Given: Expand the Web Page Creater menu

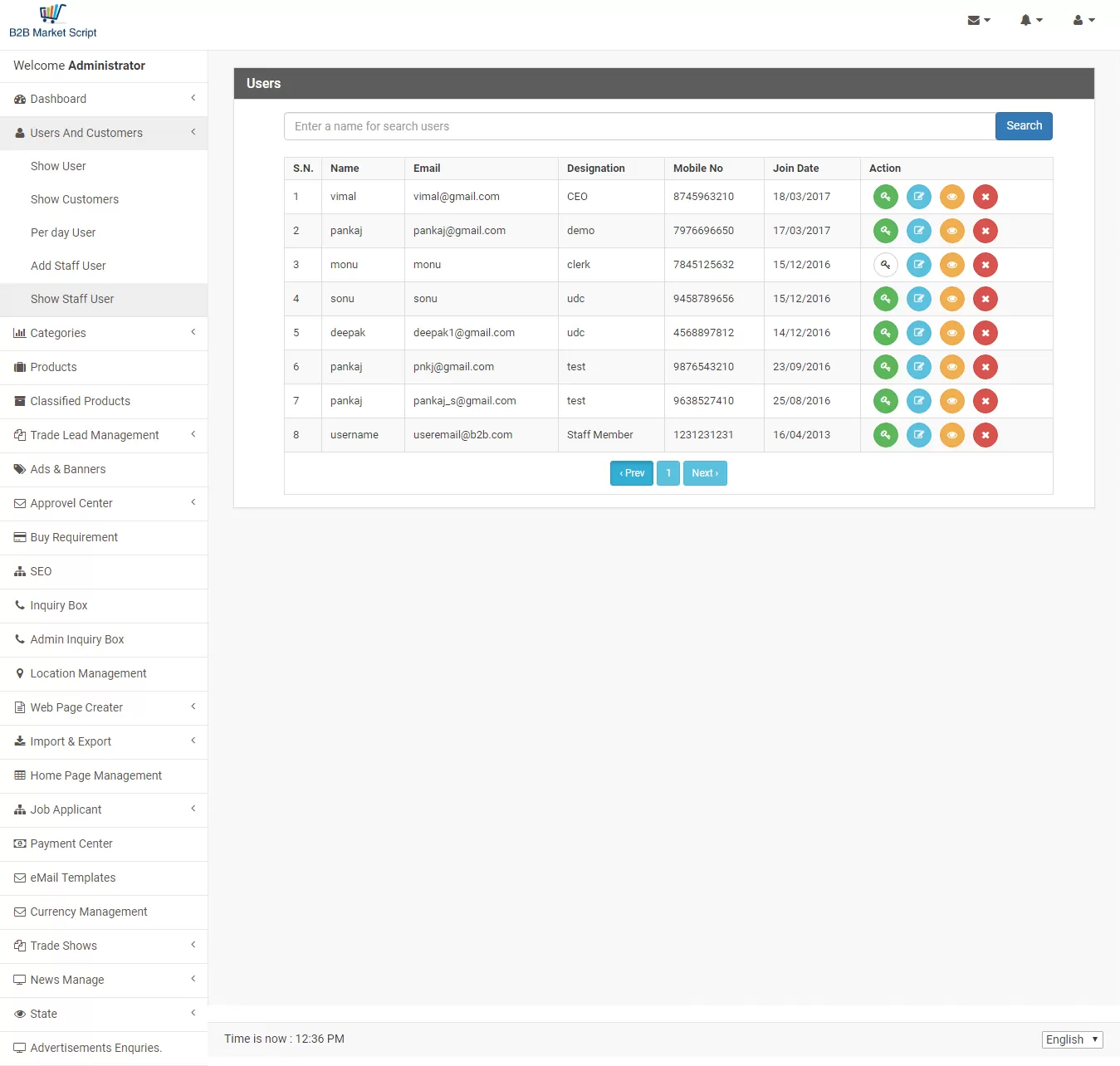Looking at the screenshot, I should [x=104, y=707].
